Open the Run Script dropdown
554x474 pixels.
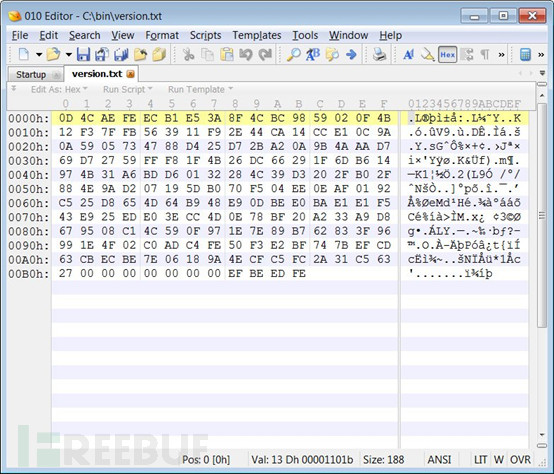coord(128,89)
